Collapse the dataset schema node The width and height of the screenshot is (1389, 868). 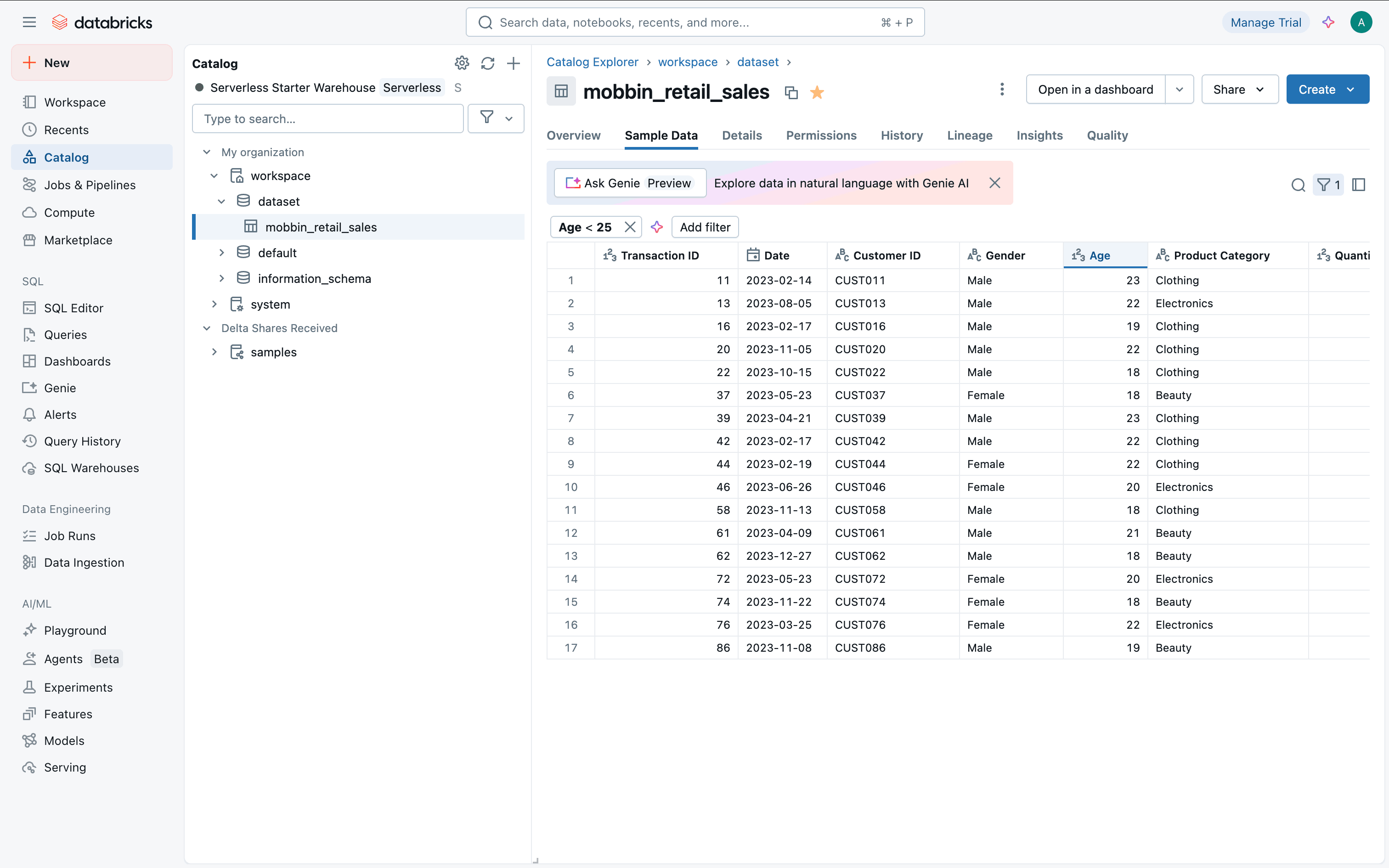tap(221, 202)
